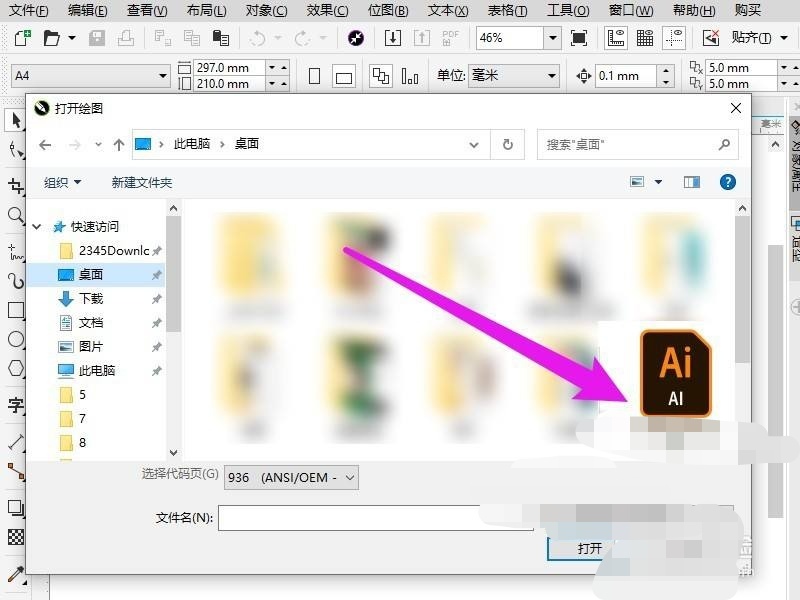The image size is (800, 600).
Task: Go up one folder level
Action: 119,145
